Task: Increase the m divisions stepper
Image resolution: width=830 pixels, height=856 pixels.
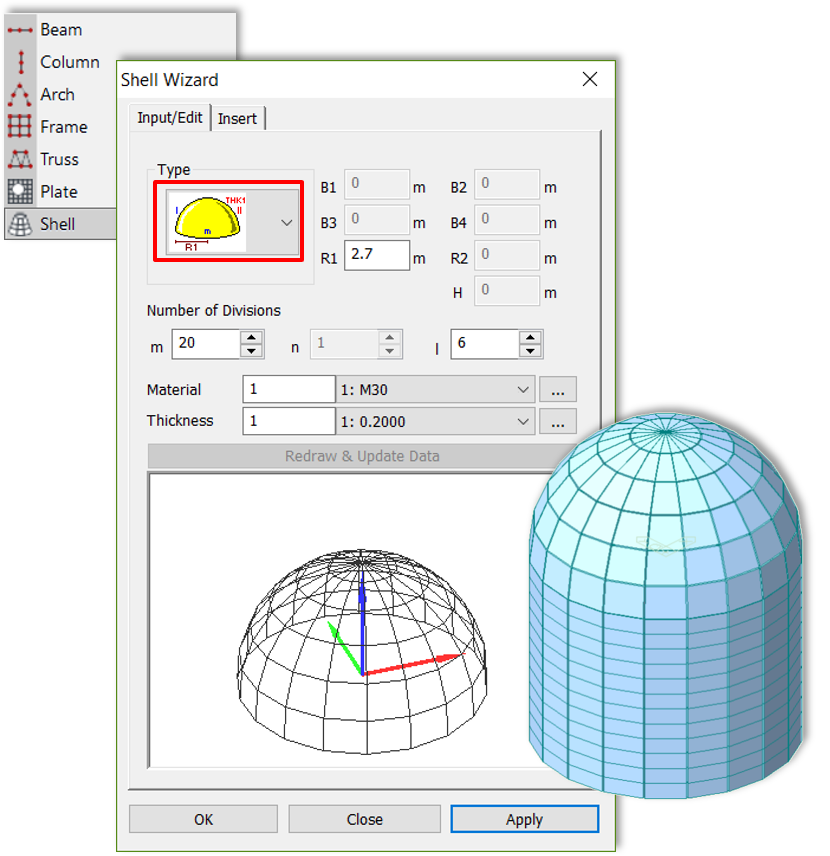Action: (252, 338)
